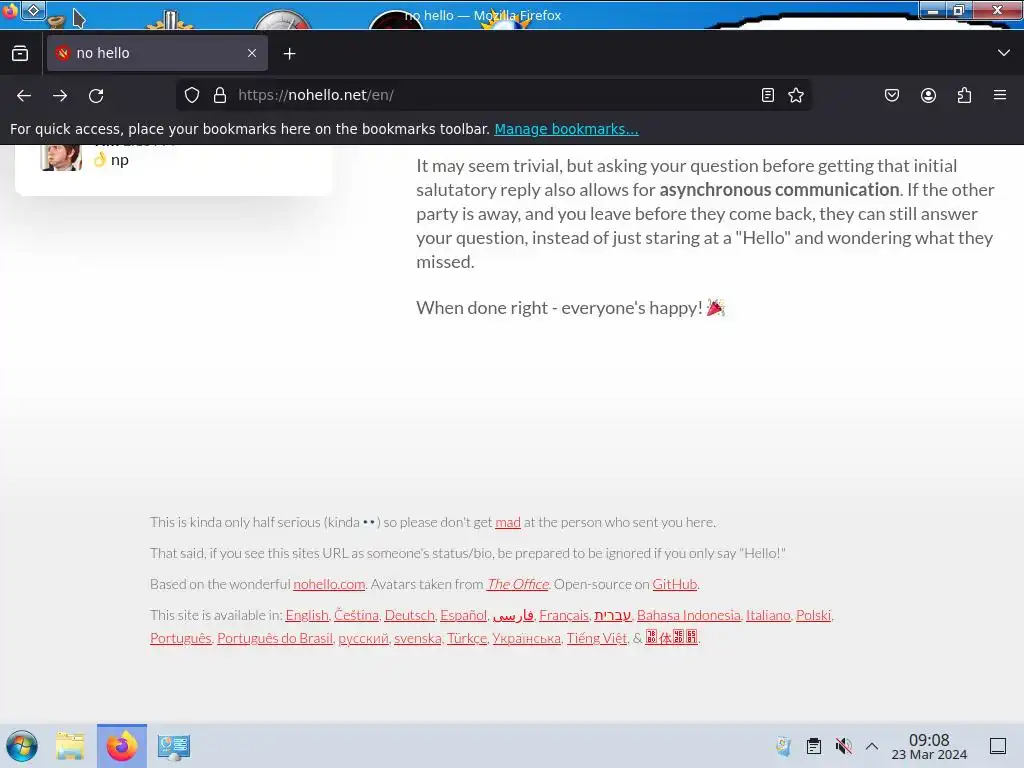Toggle titlebar keep-on-desktops diamond button

coord(33,10)
